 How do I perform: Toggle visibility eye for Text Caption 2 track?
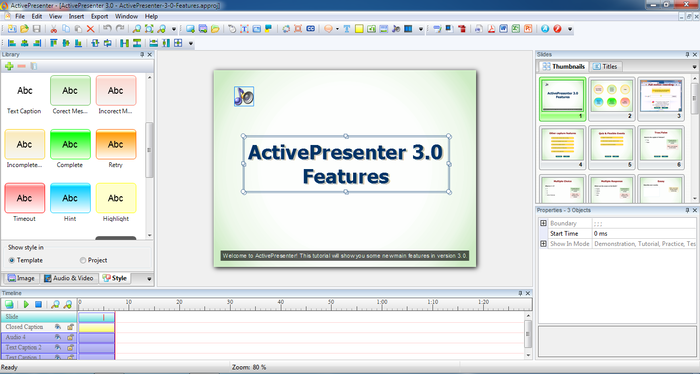click(x=58, y=347)
